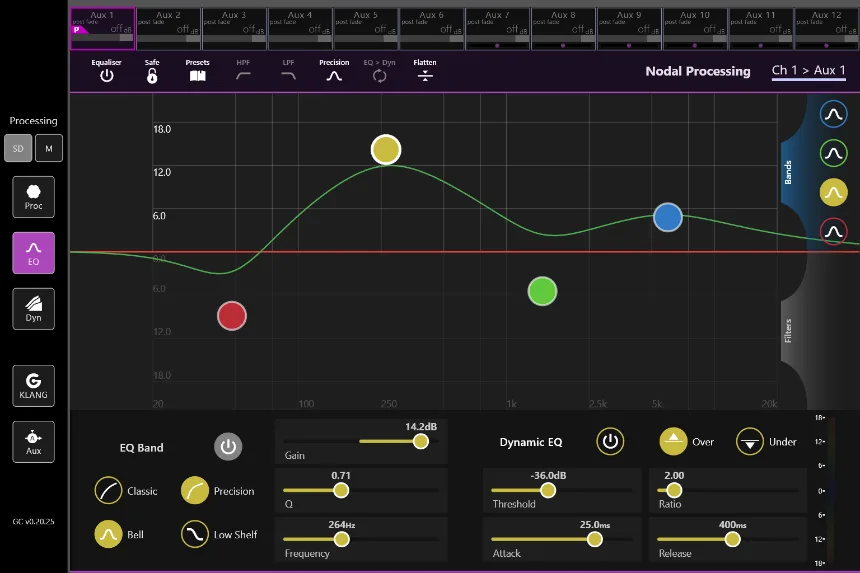
Task: Open the Filters side tab
Action: click(x=788, y=331)
